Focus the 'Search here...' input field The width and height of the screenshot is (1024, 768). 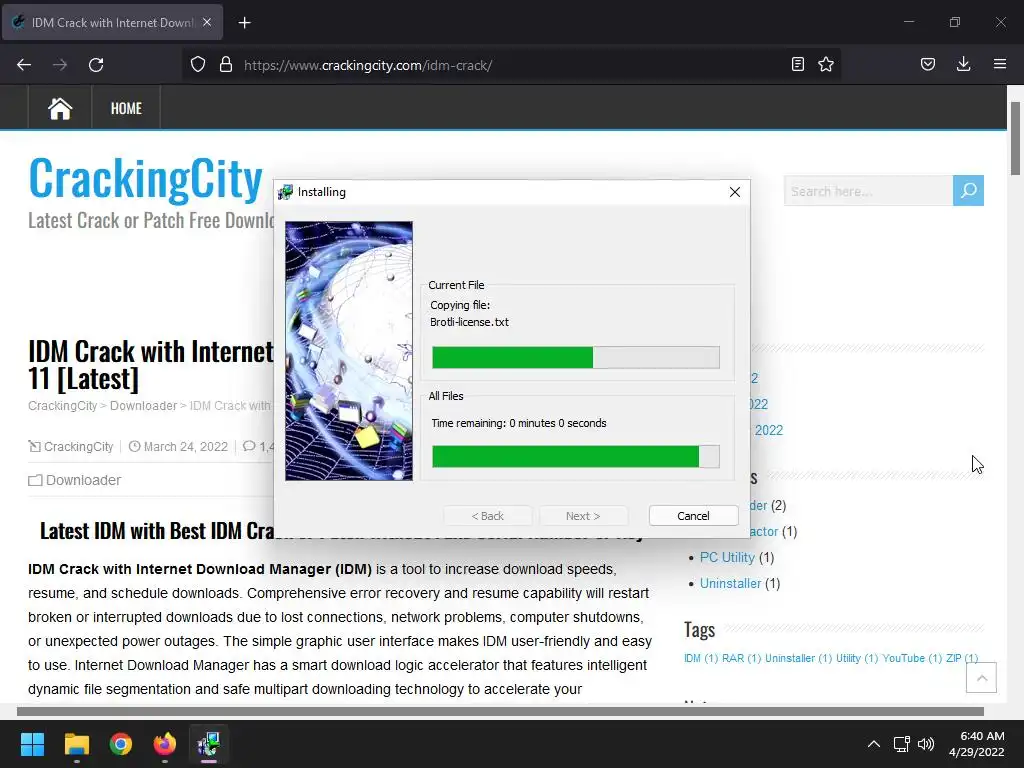pyautogui.click(x=868, y=191)
